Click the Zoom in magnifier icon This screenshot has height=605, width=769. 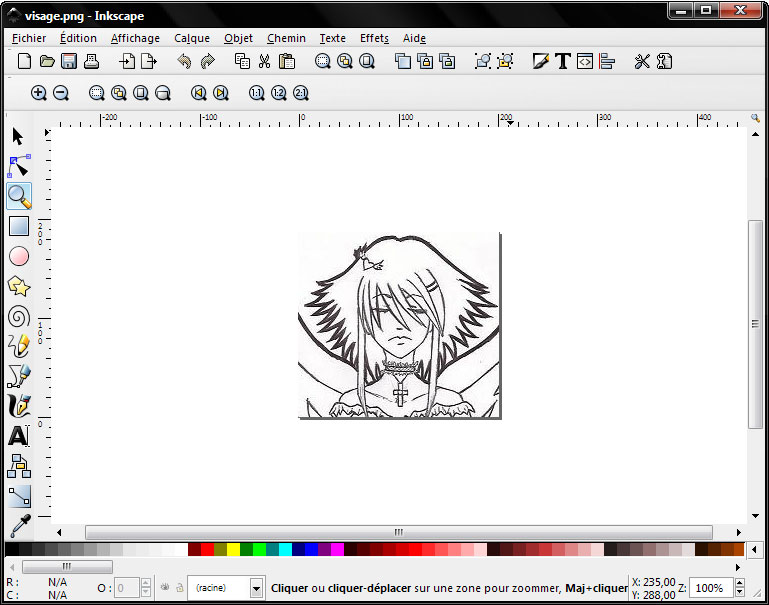tap(39, 93)
